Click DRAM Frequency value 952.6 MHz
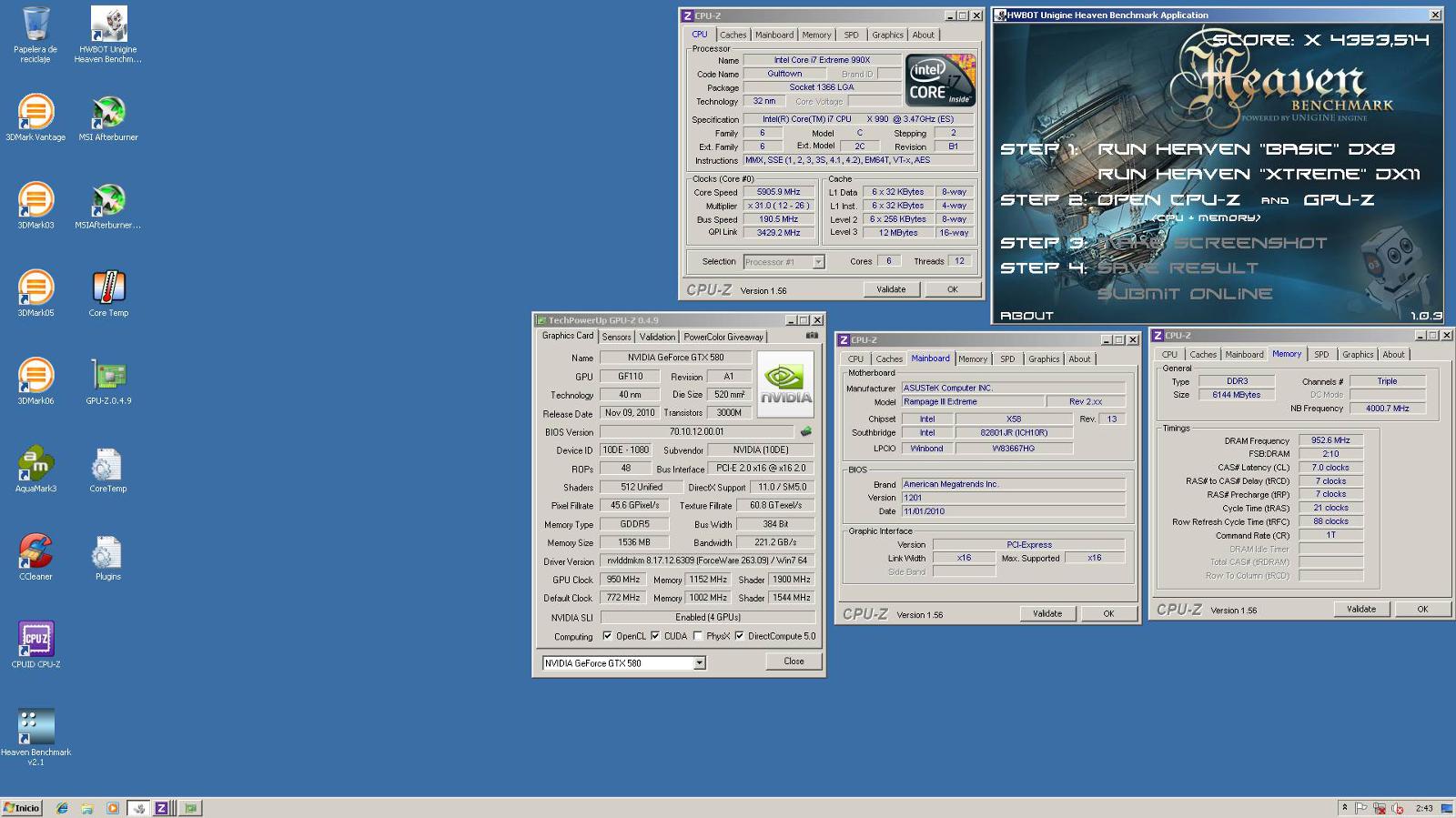 [x=1330, y=440]
